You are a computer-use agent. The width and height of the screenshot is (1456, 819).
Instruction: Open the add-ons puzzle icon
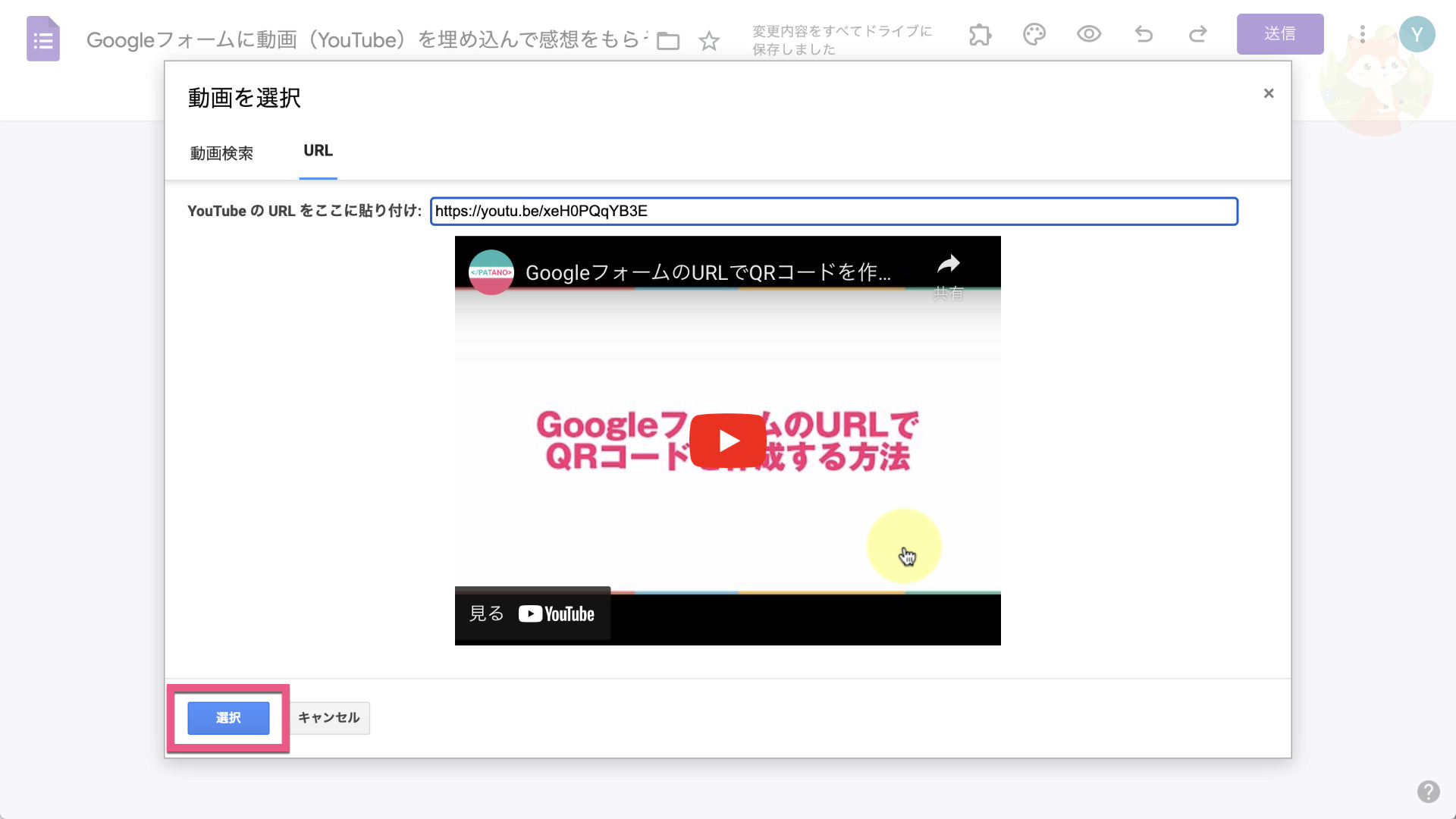pyautogui.click(x=980, y=34)
